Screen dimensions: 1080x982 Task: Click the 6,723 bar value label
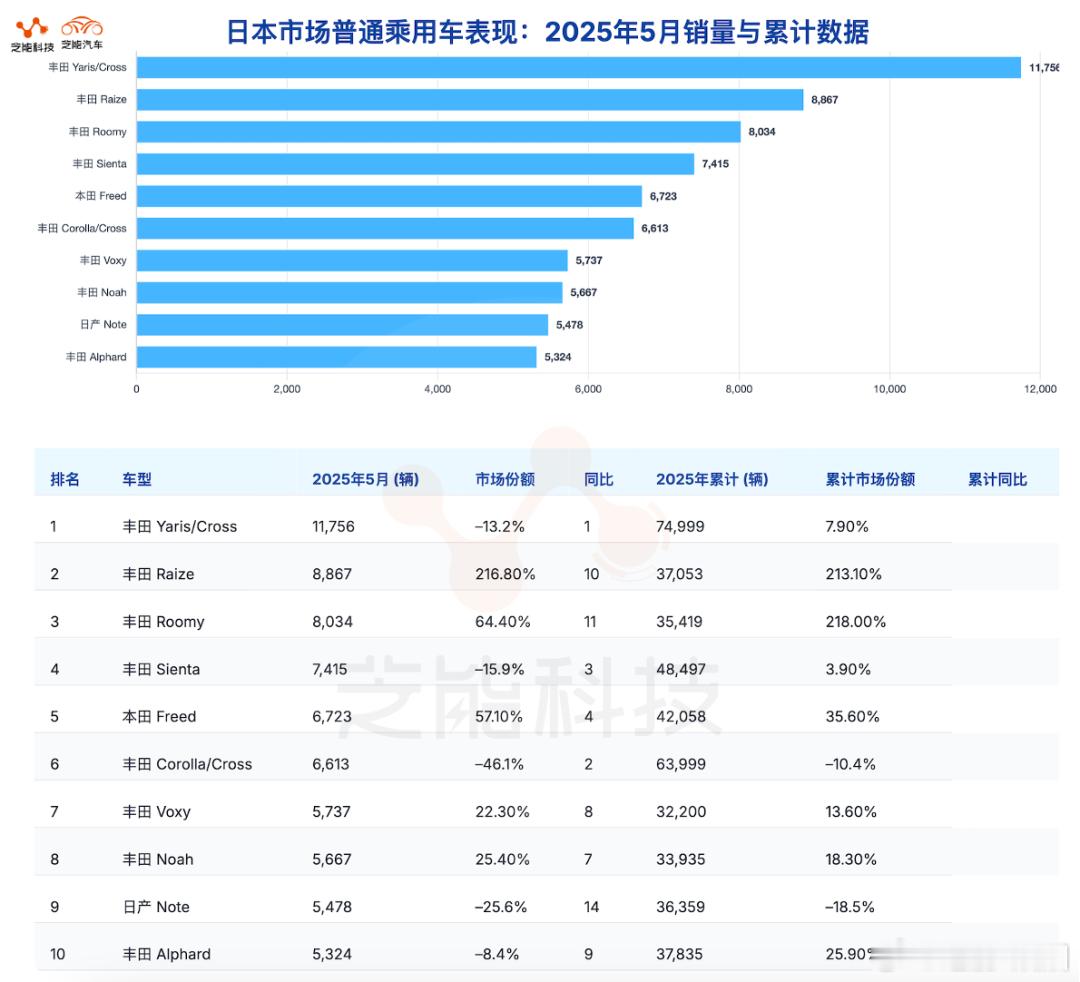[663, 196]
